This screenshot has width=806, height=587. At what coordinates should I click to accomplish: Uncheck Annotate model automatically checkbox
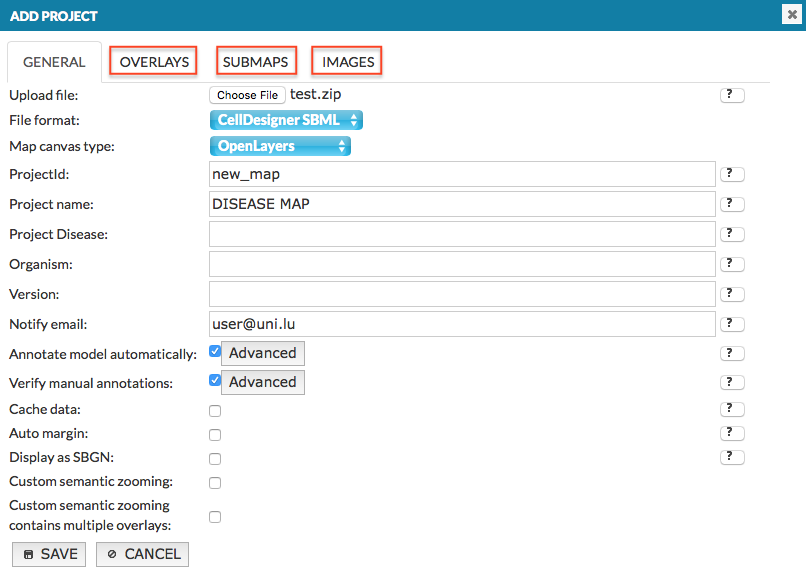(x=215, y=352)
